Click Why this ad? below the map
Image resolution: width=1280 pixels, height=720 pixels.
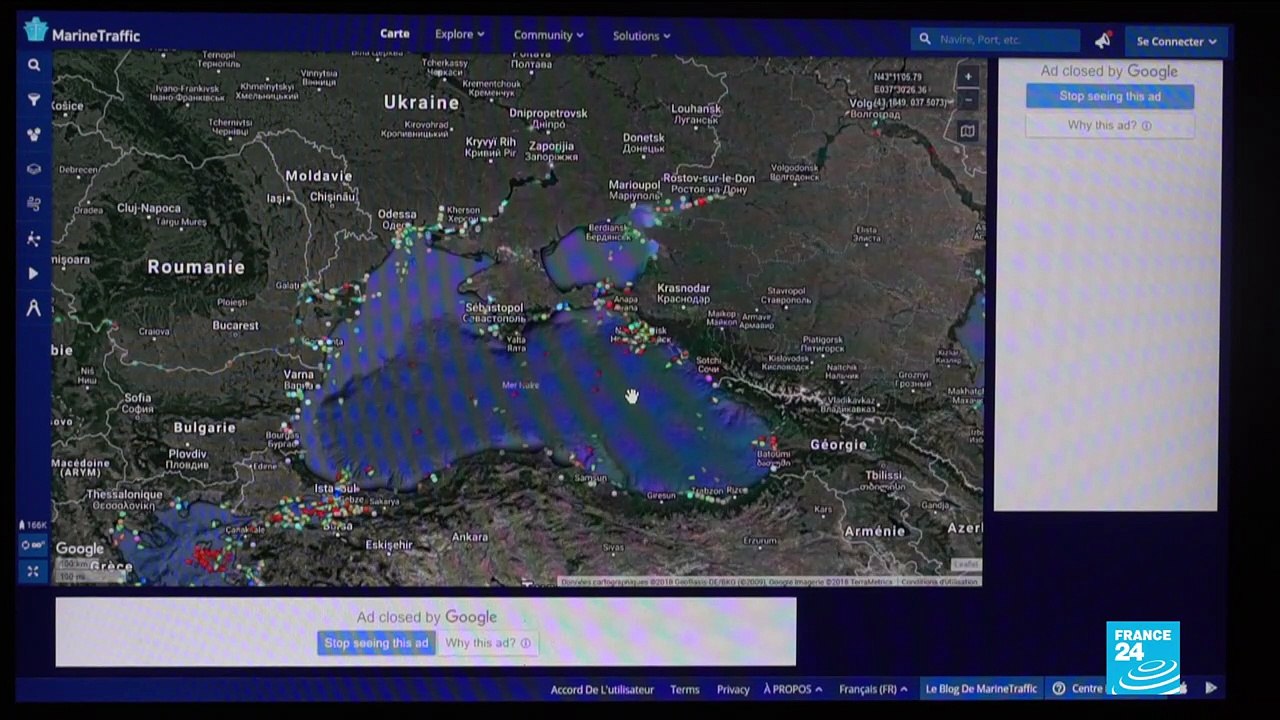[488, 643]
